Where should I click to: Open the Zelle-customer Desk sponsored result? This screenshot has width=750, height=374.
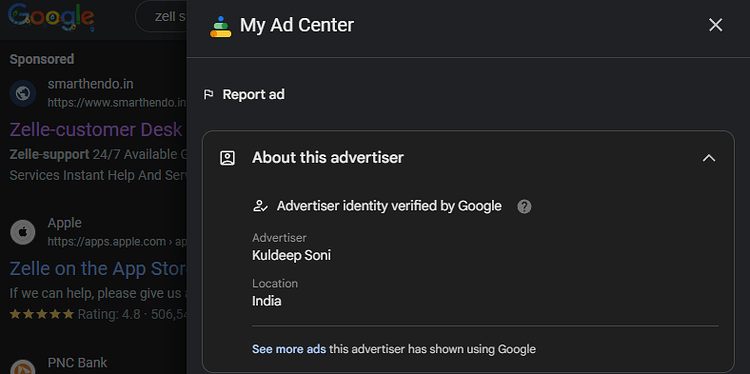[x=96, y=130]
